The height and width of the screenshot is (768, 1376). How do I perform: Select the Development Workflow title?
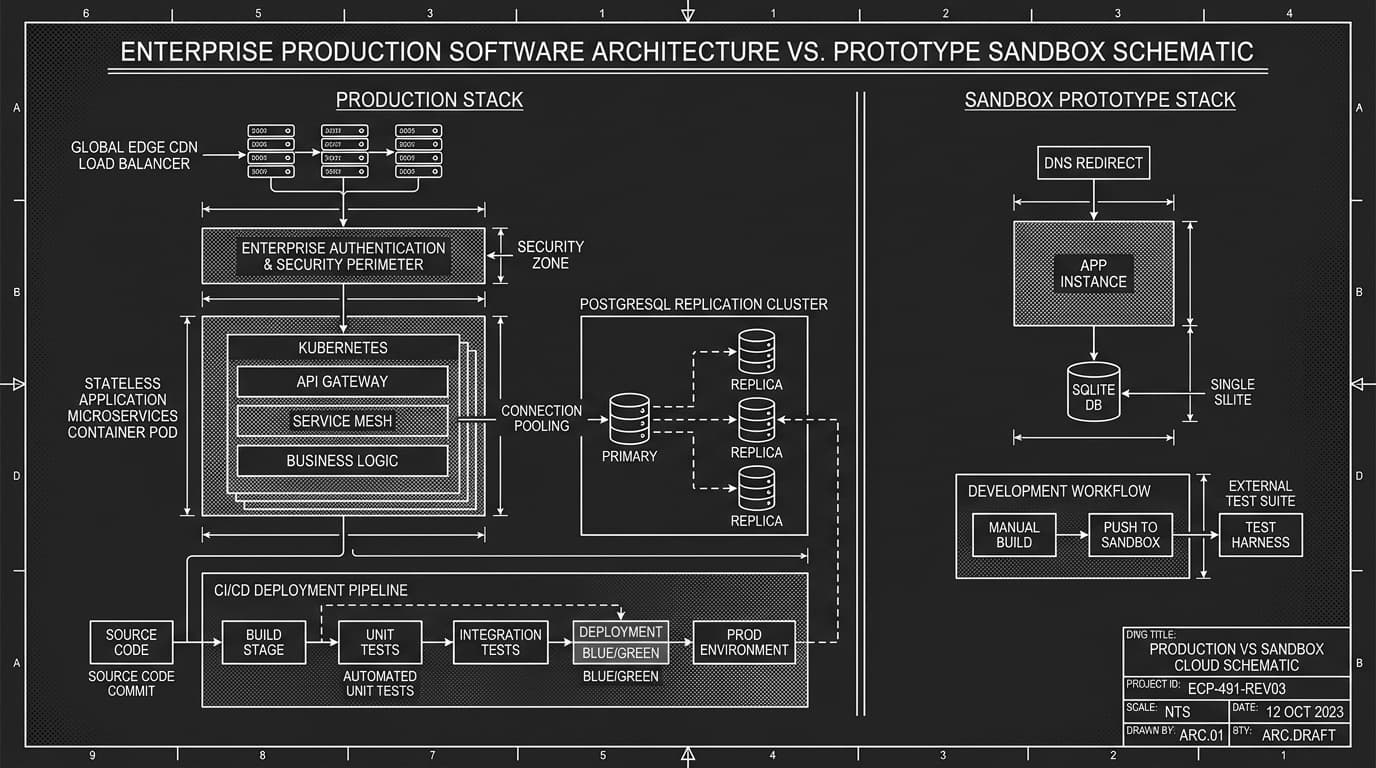(x=1059, y=491)
